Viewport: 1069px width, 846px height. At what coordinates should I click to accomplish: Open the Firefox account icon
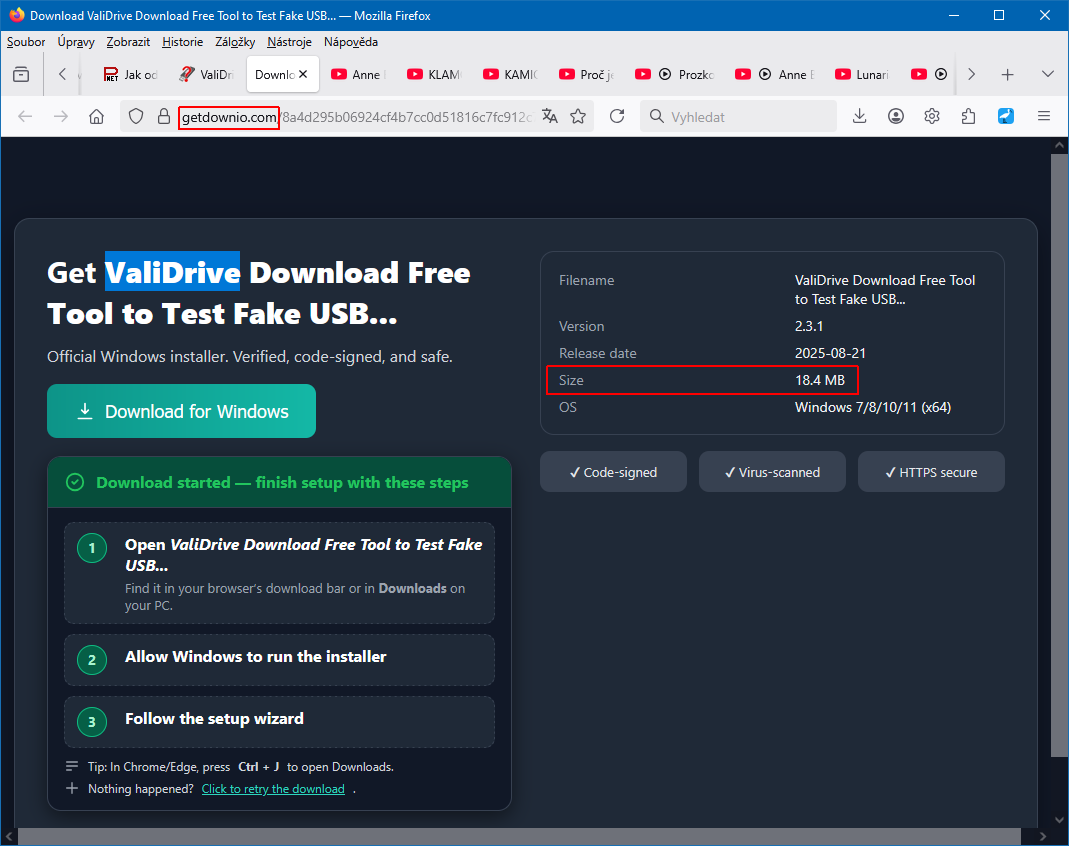(x=896, y=117)
